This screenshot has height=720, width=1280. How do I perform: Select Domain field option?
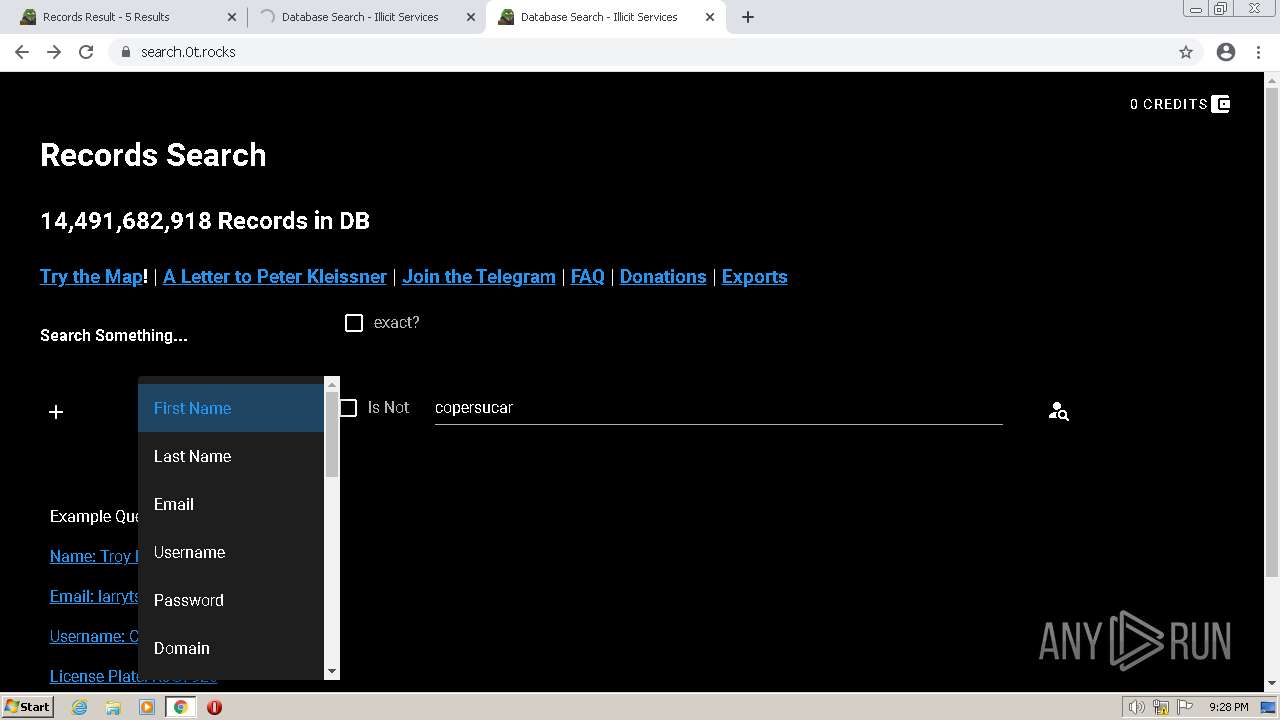point(231,648)
